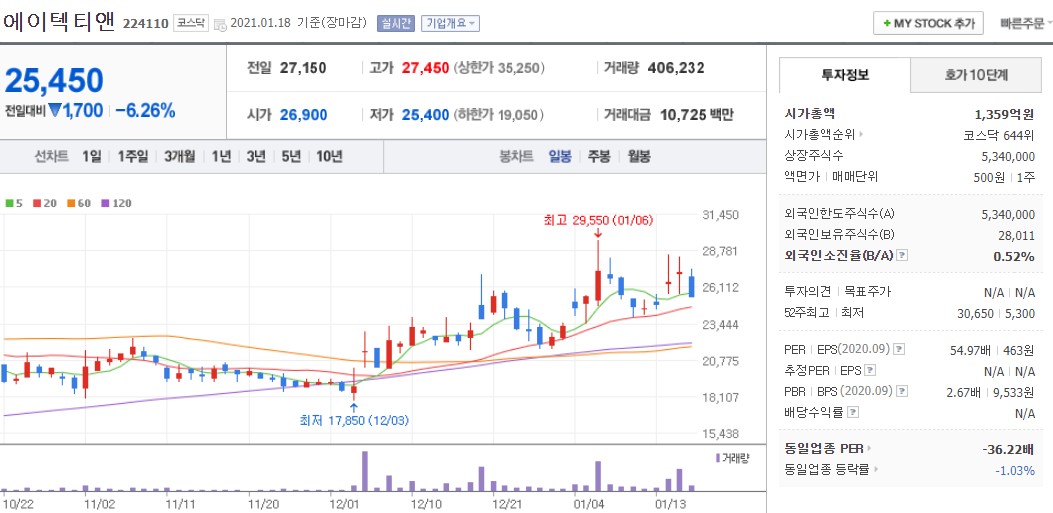Viewport: 1053px width, 513px height.
Task: Switch to the 투자정보 tab
Action: point(845,75)
